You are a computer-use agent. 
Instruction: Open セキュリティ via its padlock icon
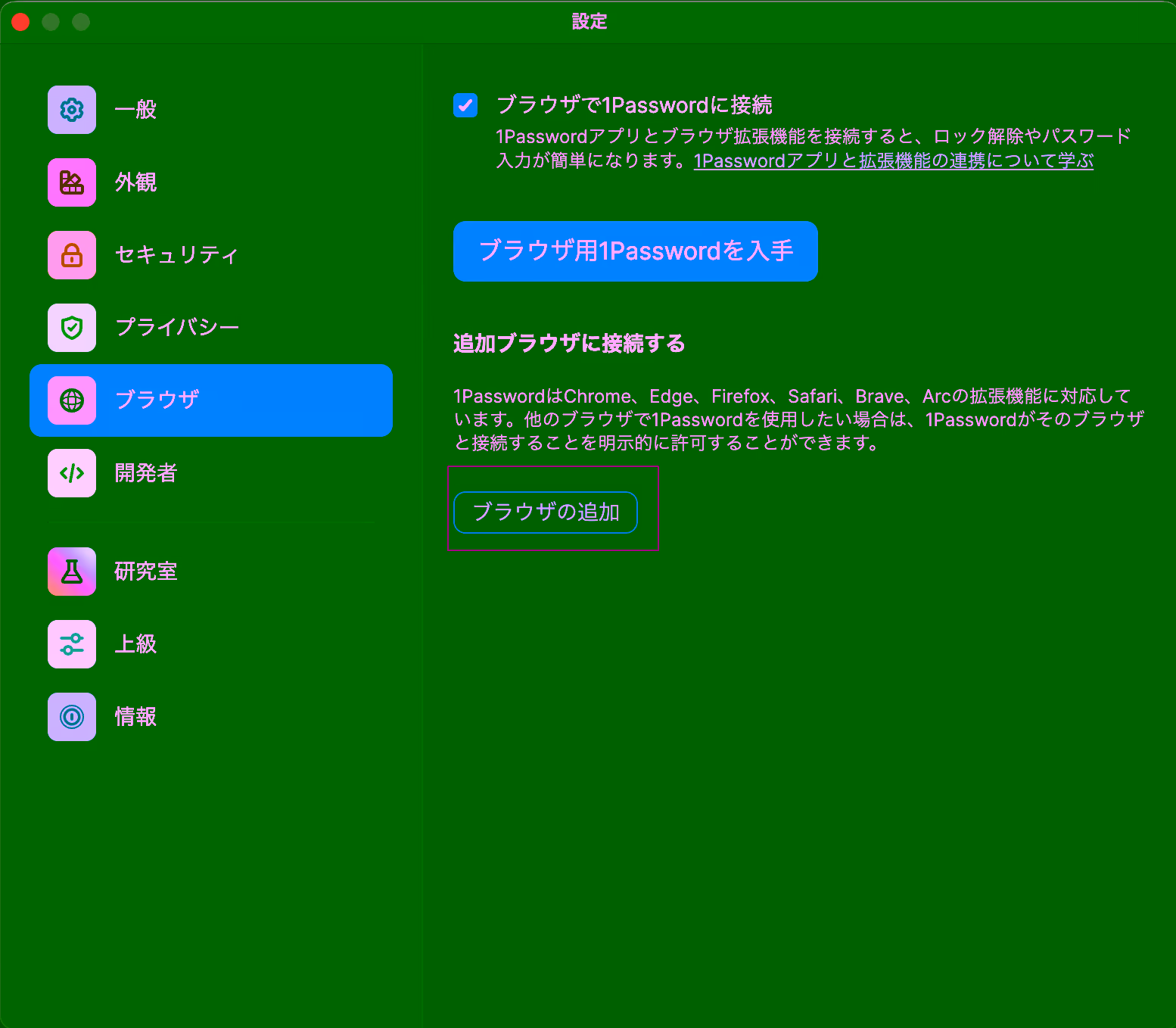pyautogui.click(x=72, y=255)
